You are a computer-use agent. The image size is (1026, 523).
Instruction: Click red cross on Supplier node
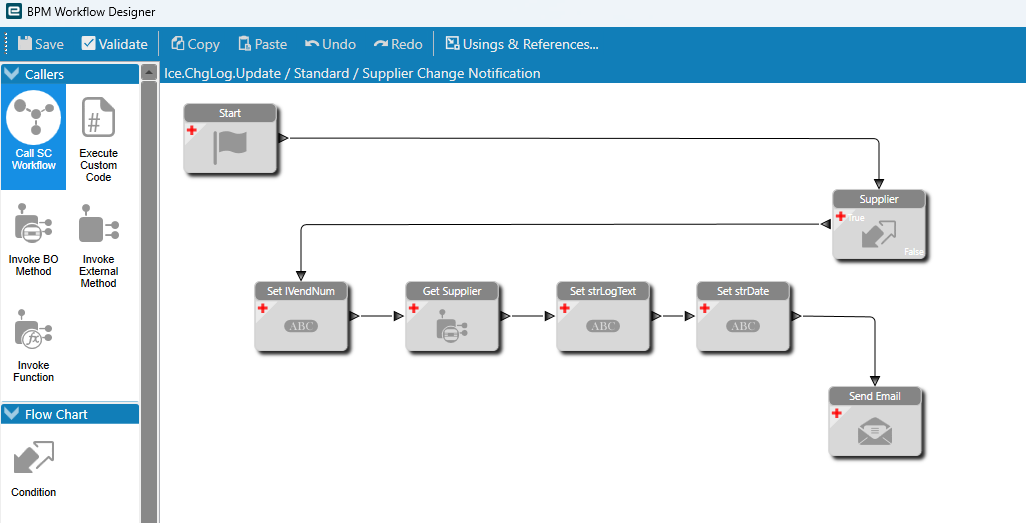(x=841, y=216)
